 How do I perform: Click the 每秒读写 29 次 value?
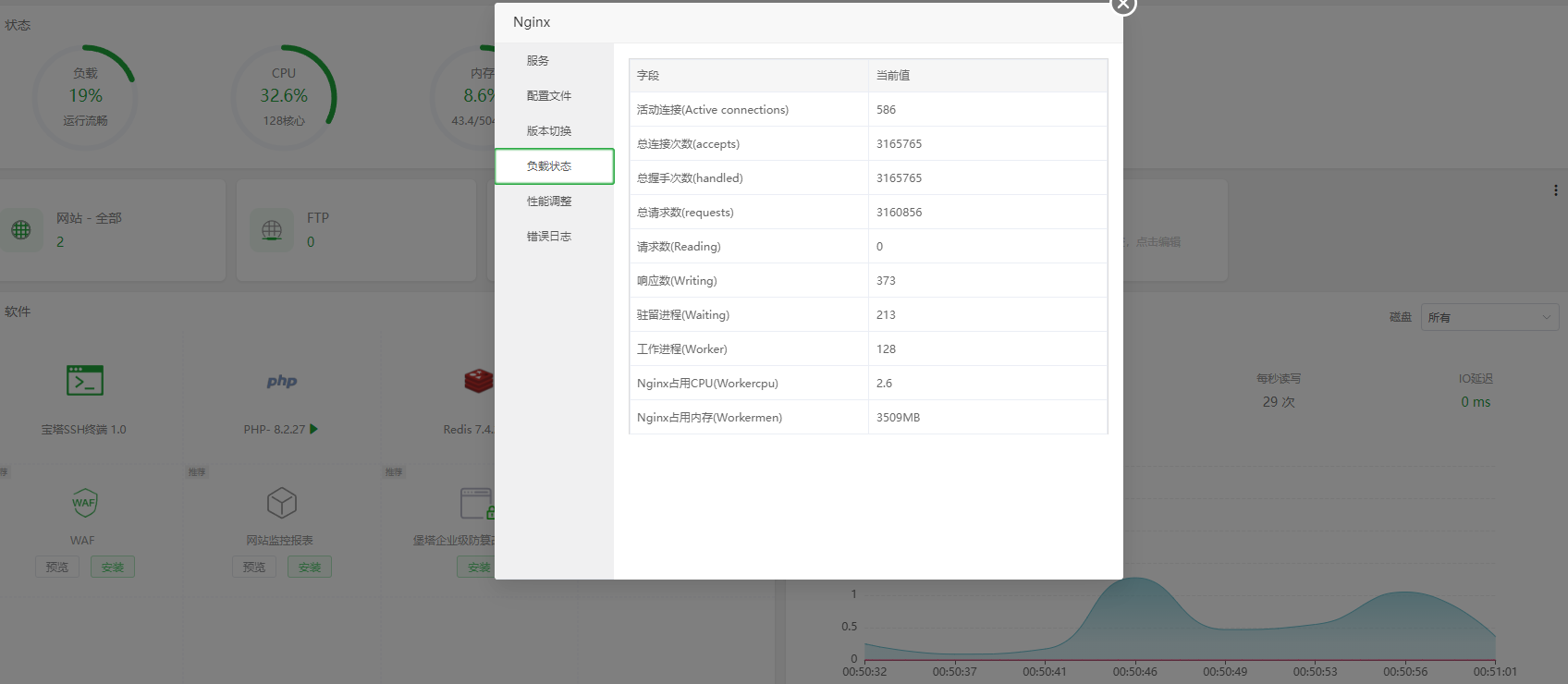pyautogui.click(x=1279, y=402)
